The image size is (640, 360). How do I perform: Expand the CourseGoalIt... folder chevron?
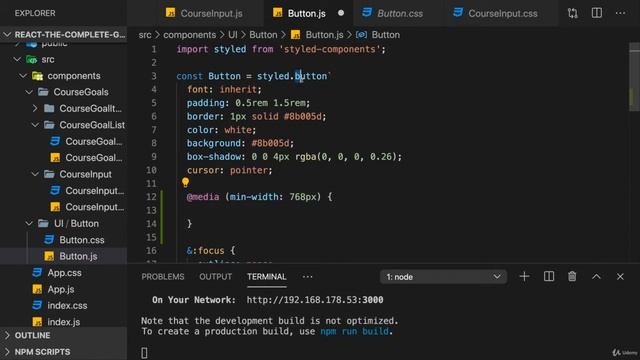(x=35, y=109)
